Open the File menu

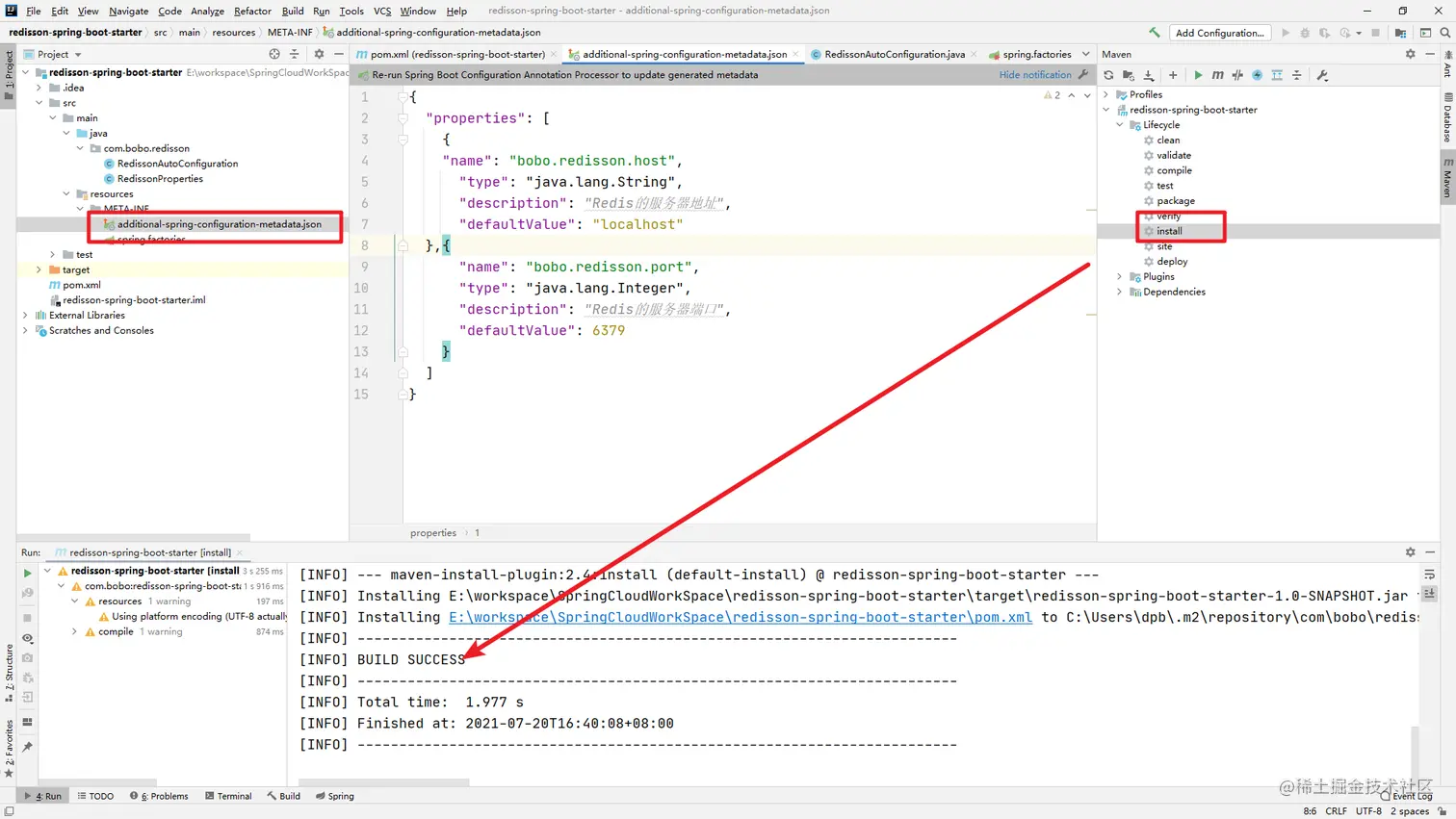[34, 11]
